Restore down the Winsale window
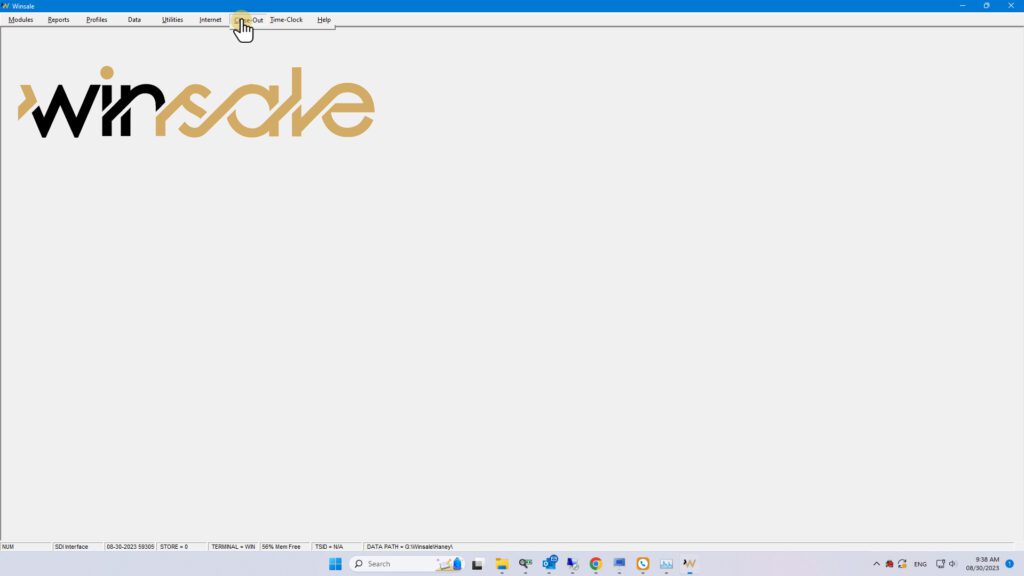1024x576 pixels. tap(987, 6)
